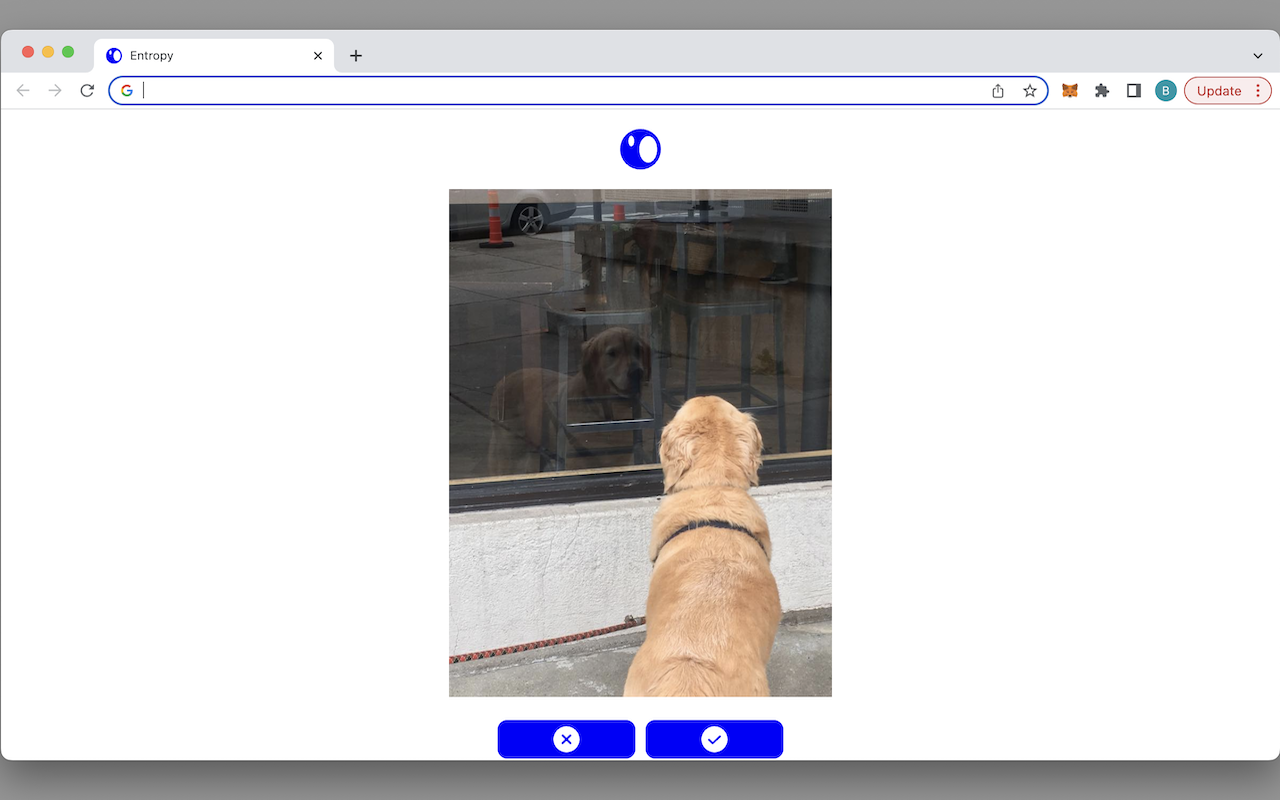
Task: Open a new browser tab
Action: point(356,56)
